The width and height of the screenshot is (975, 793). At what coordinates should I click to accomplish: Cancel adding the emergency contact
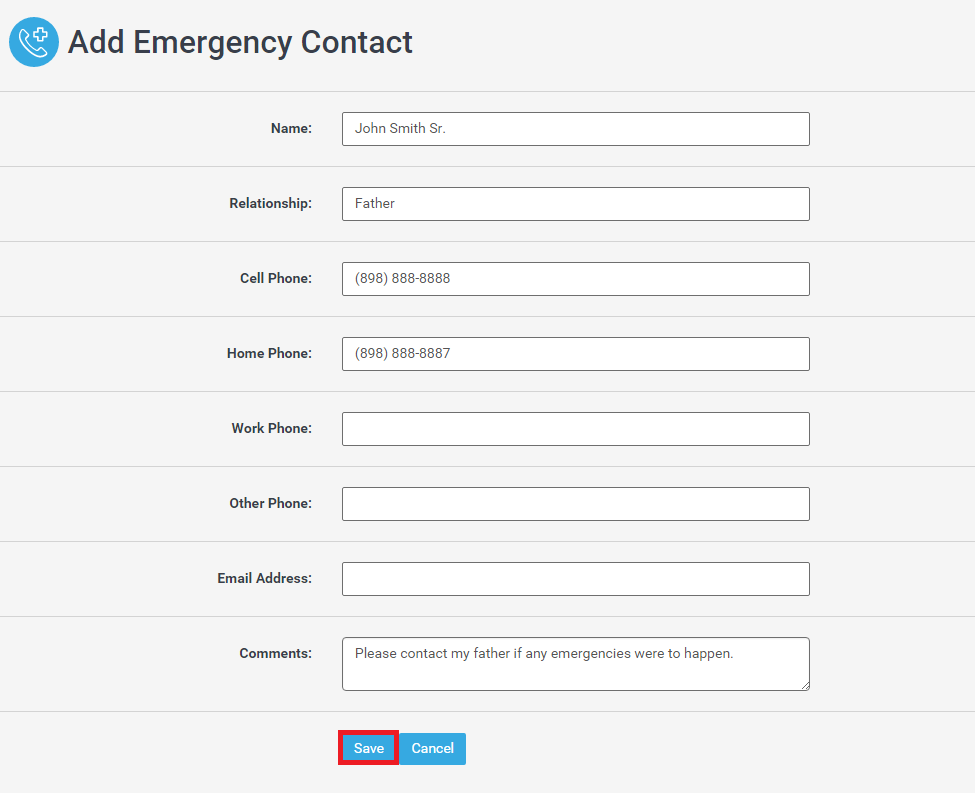click(x=433, y=748)
